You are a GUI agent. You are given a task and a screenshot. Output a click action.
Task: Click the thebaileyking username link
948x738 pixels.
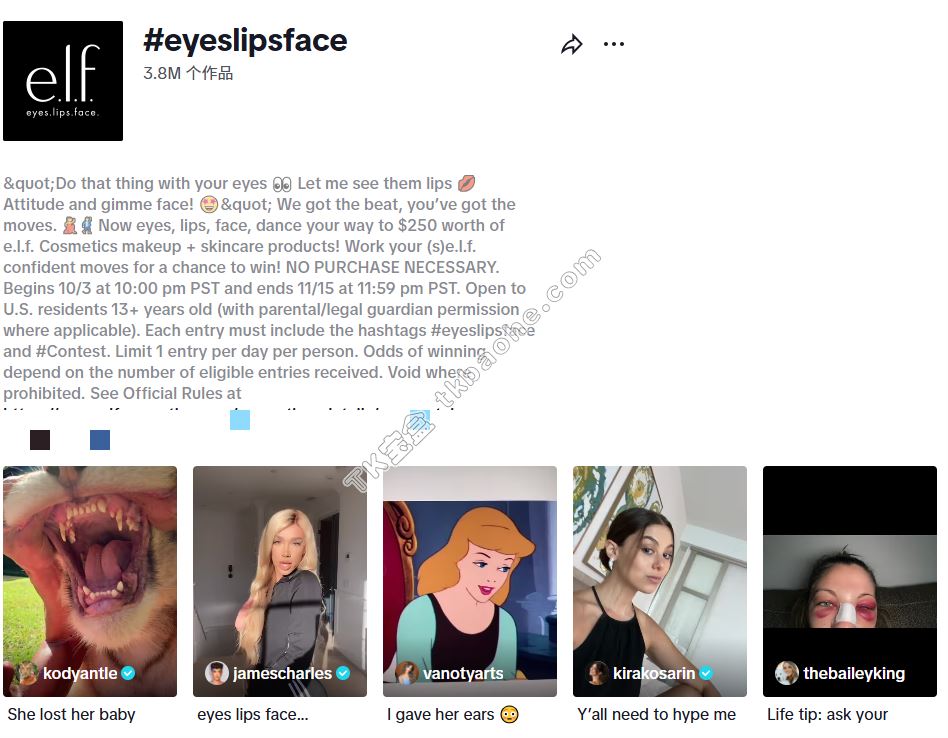click(854, 673)
